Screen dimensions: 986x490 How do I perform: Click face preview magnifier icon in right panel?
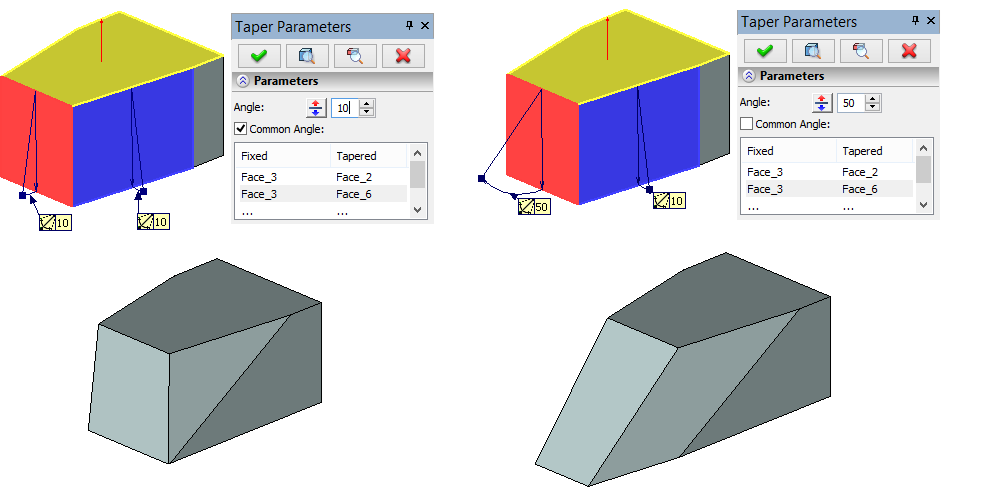tap(860, 51)
